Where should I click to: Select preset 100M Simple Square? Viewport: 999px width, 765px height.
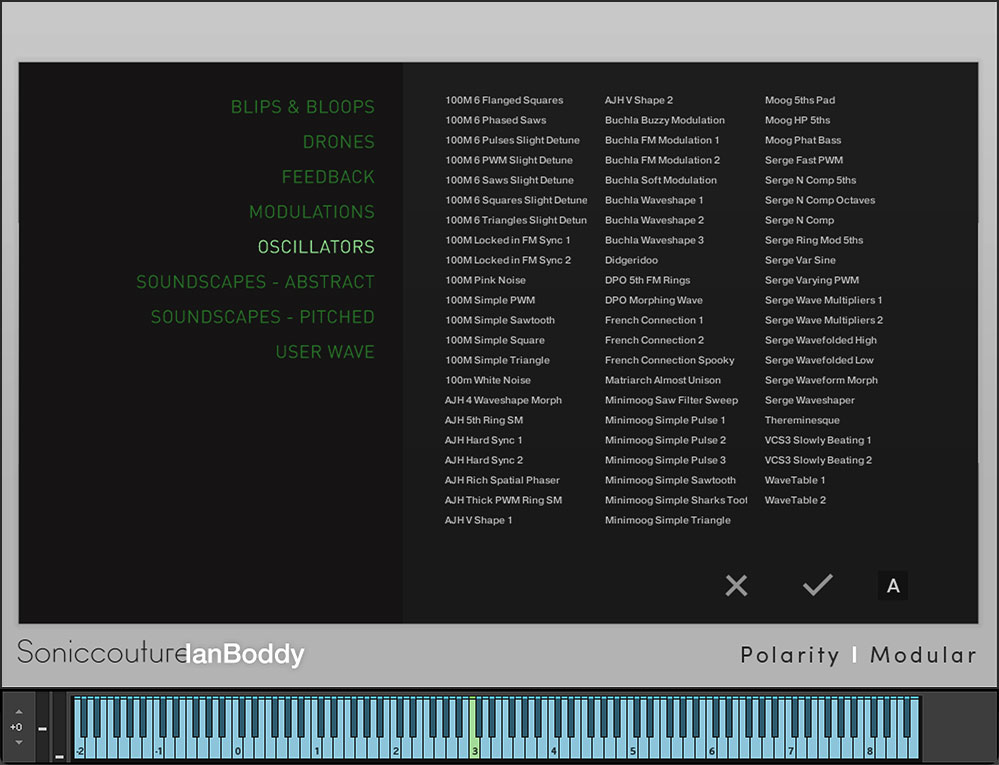[495, 340]
